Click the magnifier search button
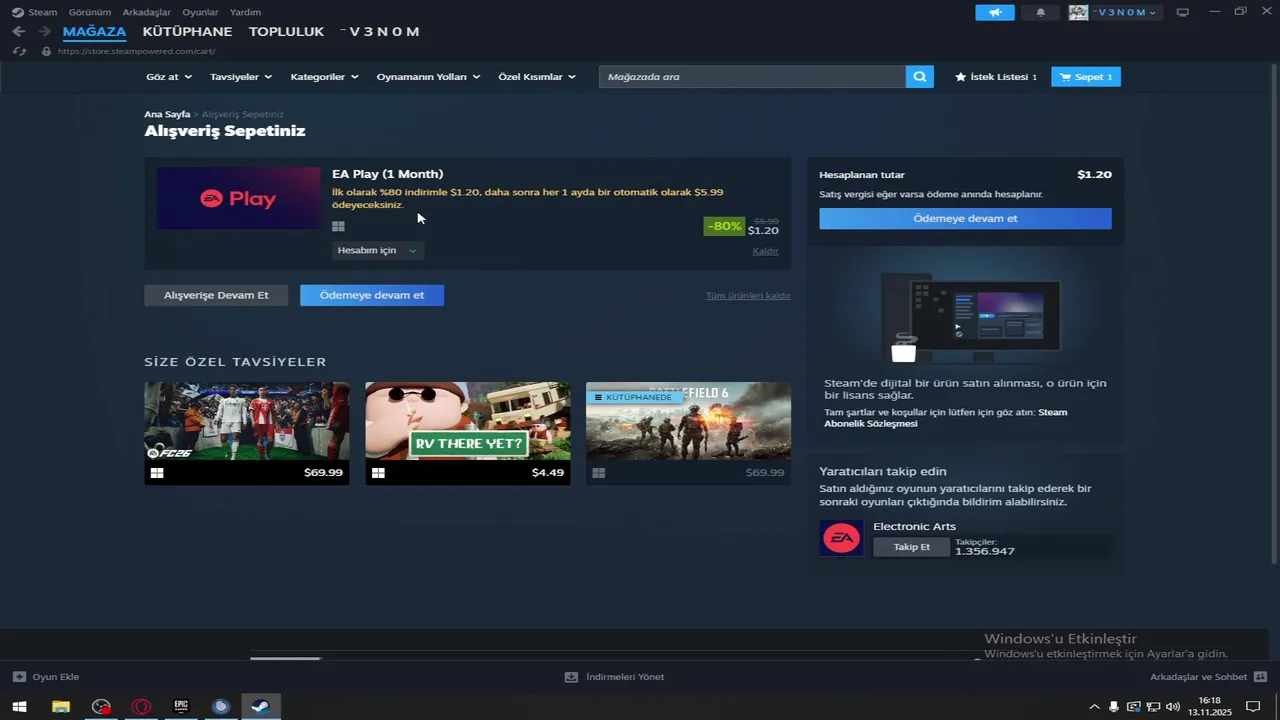The height and width of the screenshot is (720, 1280). (x=920, y=77)
